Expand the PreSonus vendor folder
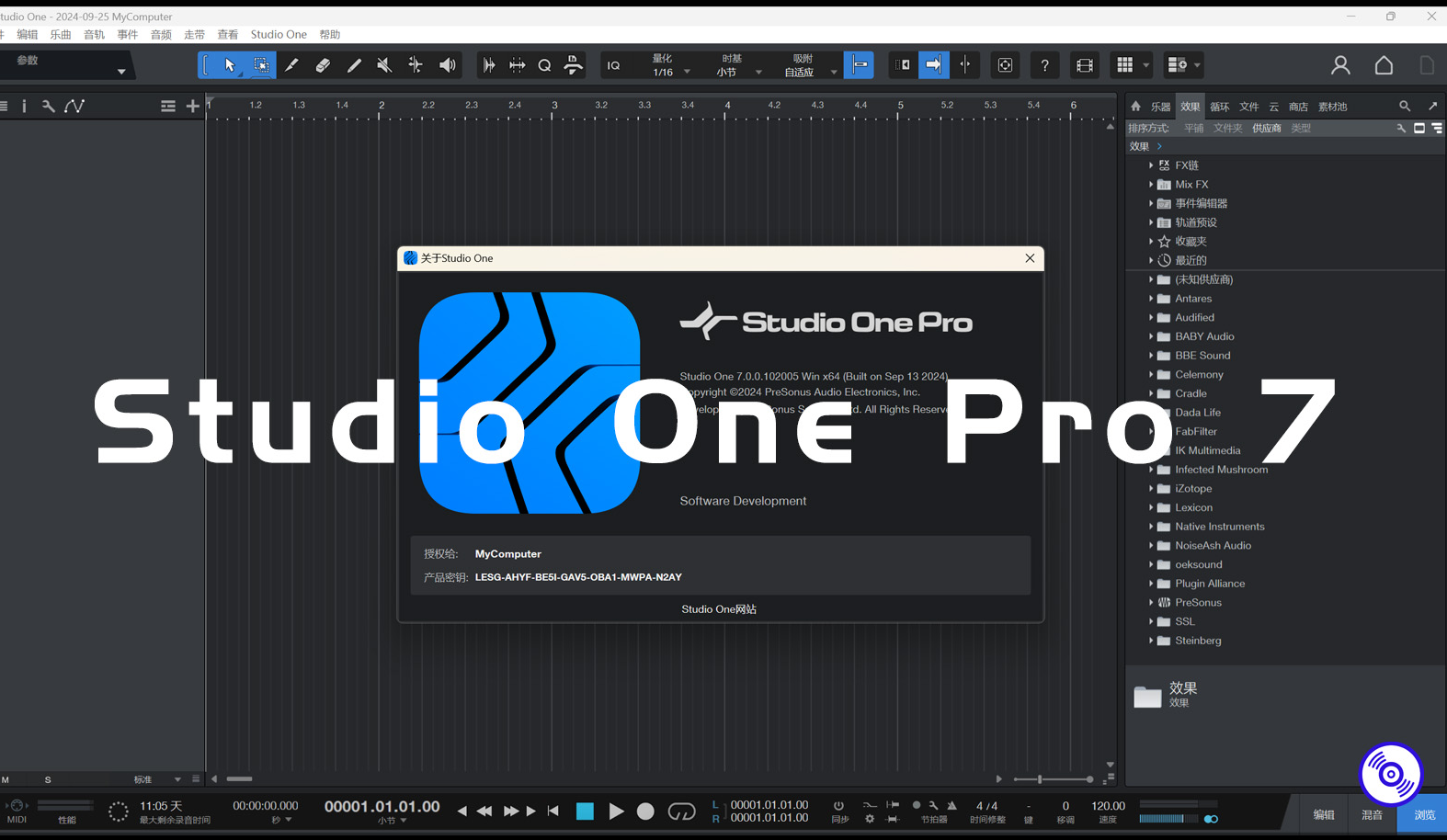 [x=1151, y=603]
